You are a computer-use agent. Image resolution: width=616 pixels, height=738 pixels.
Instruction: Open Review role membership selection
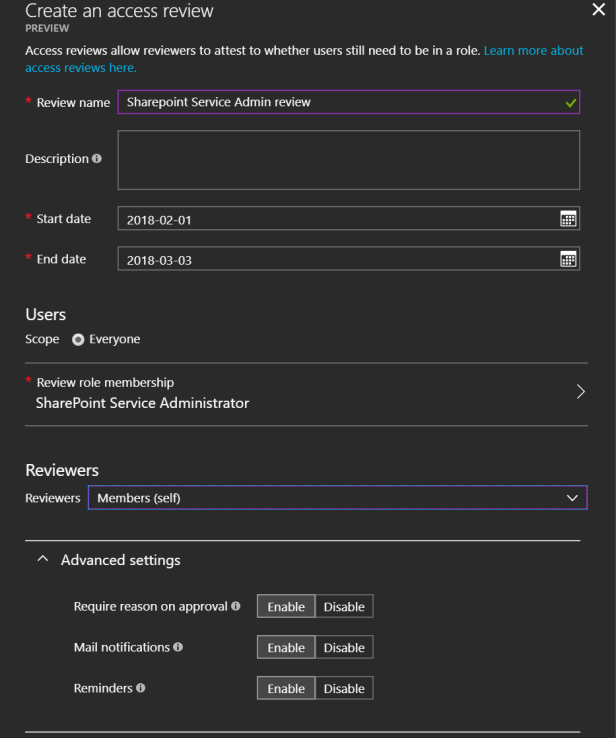tap(306, 393)
